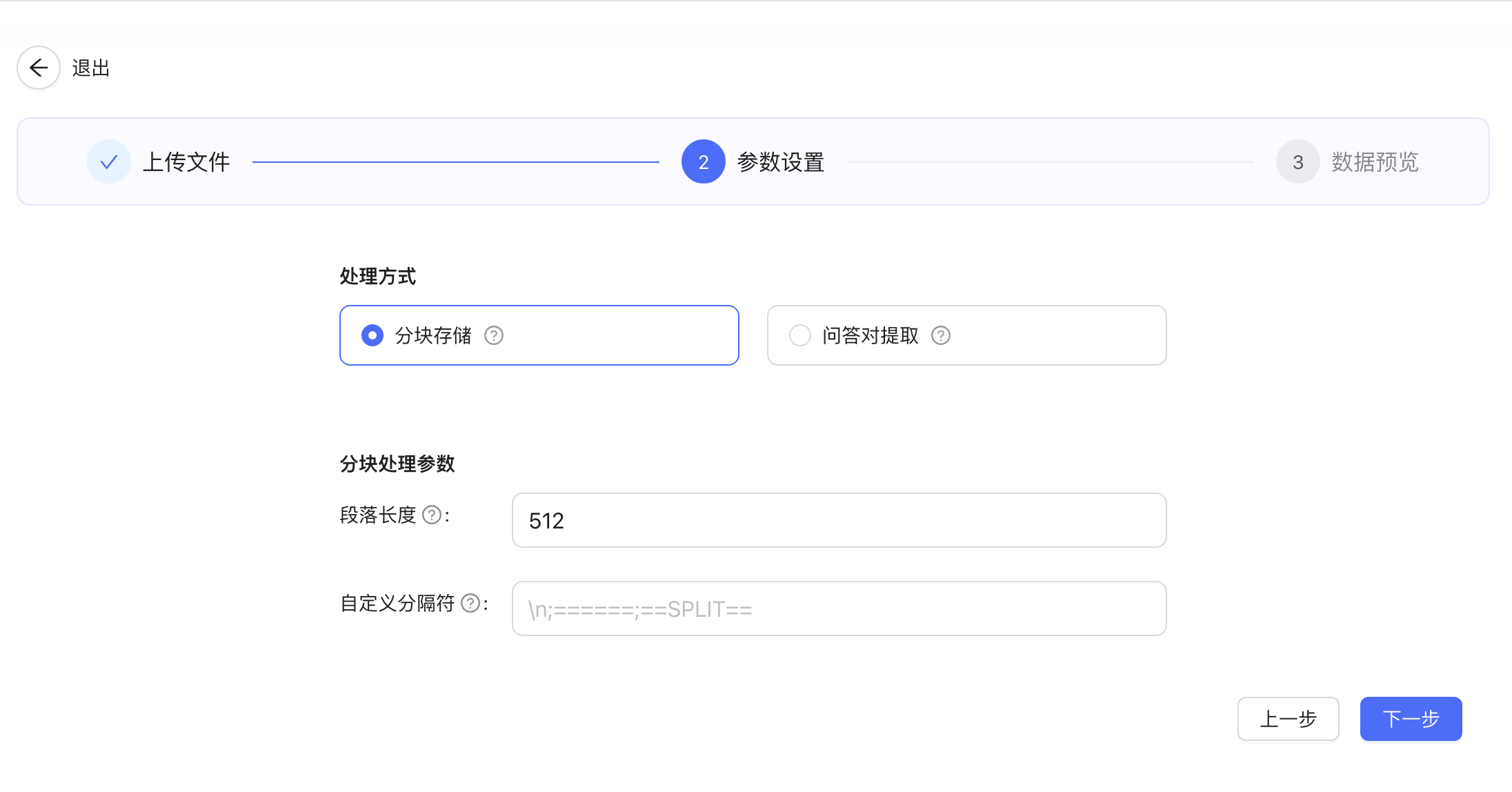Click the step 3 circle icon
The image size is (1512, 792).
(x=1297, y=162)
